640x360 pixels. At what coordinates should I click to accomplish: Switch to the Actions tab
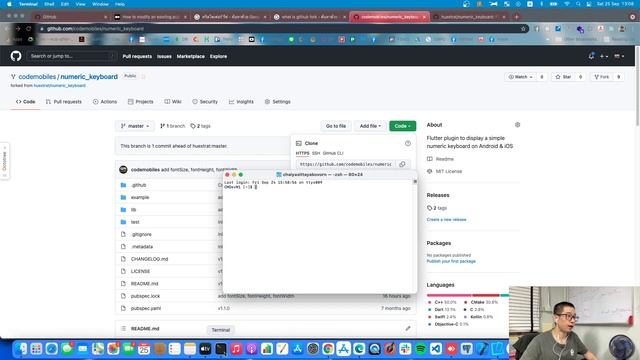(105, 102)
